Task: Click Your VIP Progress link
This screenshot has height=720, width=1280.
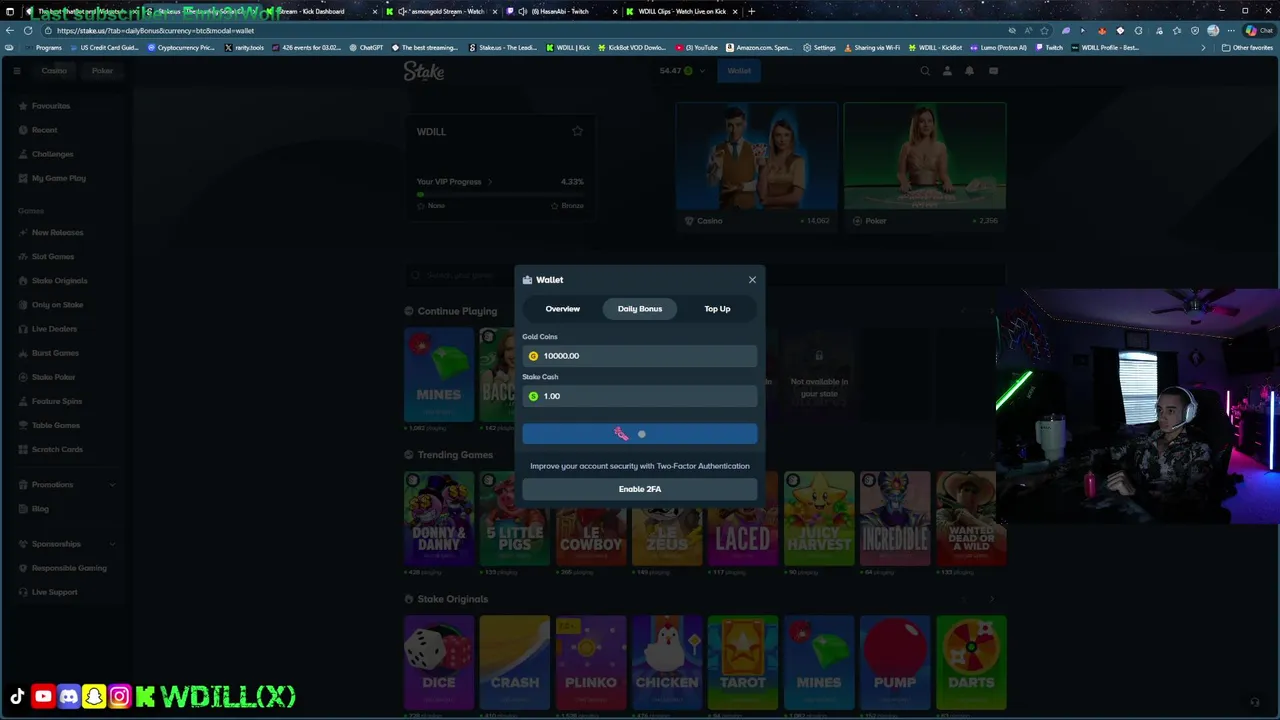Action: pos(454,182)
